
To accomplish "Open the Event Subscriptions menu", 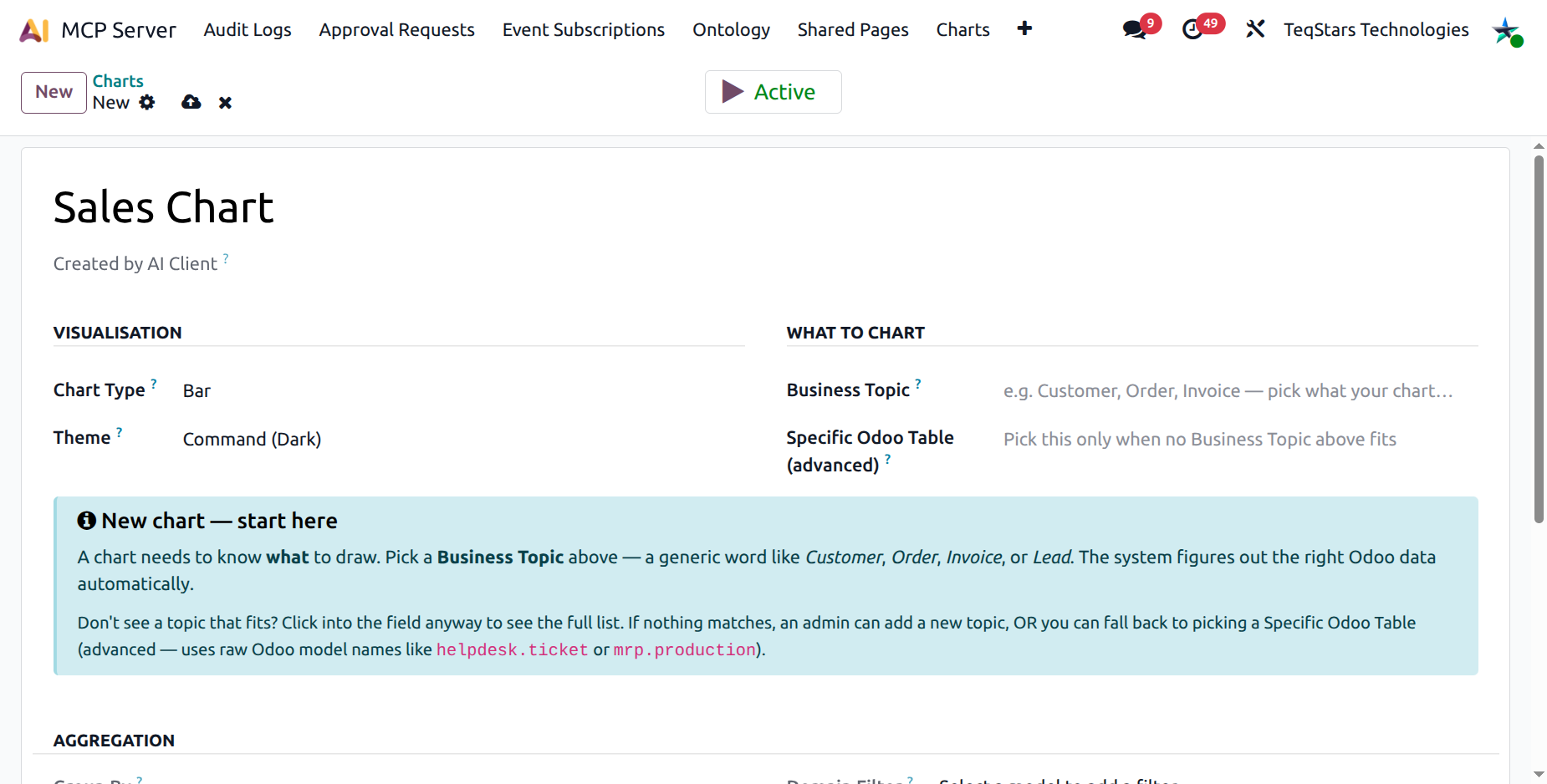I will click(584, 30).
